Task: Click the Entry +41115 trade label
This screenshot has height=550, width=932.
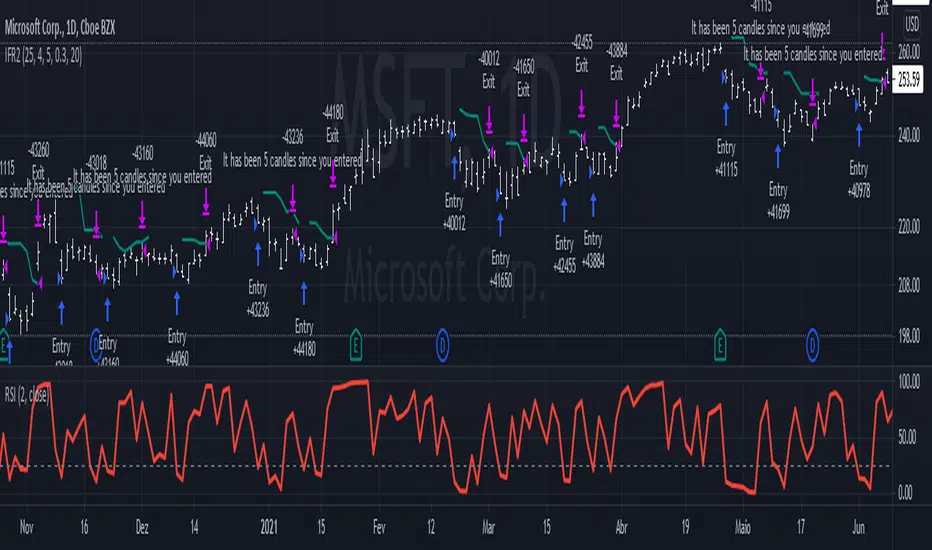Action: (726, 158)
